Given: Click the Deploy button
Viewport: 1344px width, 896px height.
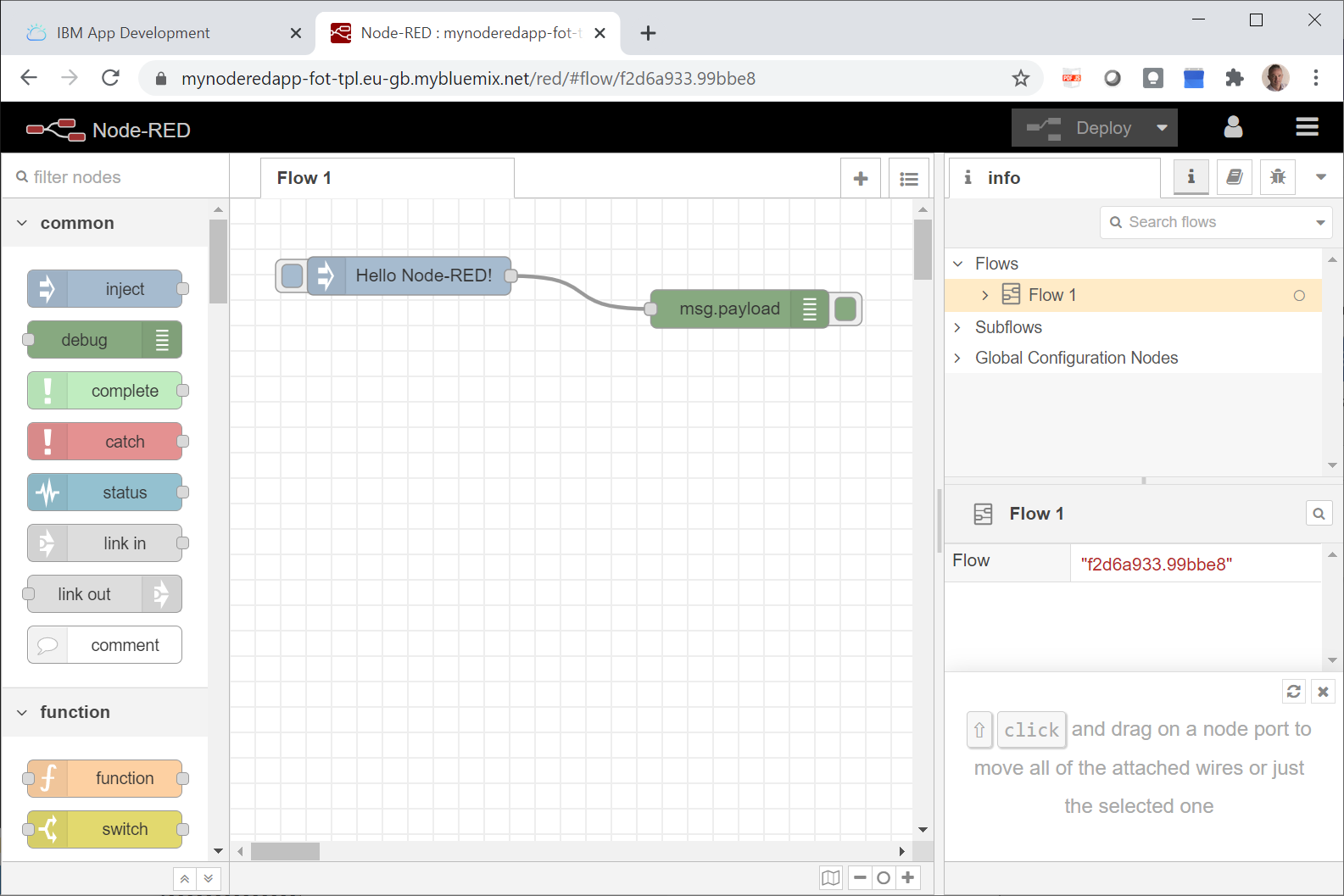Looking at the screenshot, I should (1079, 128).
